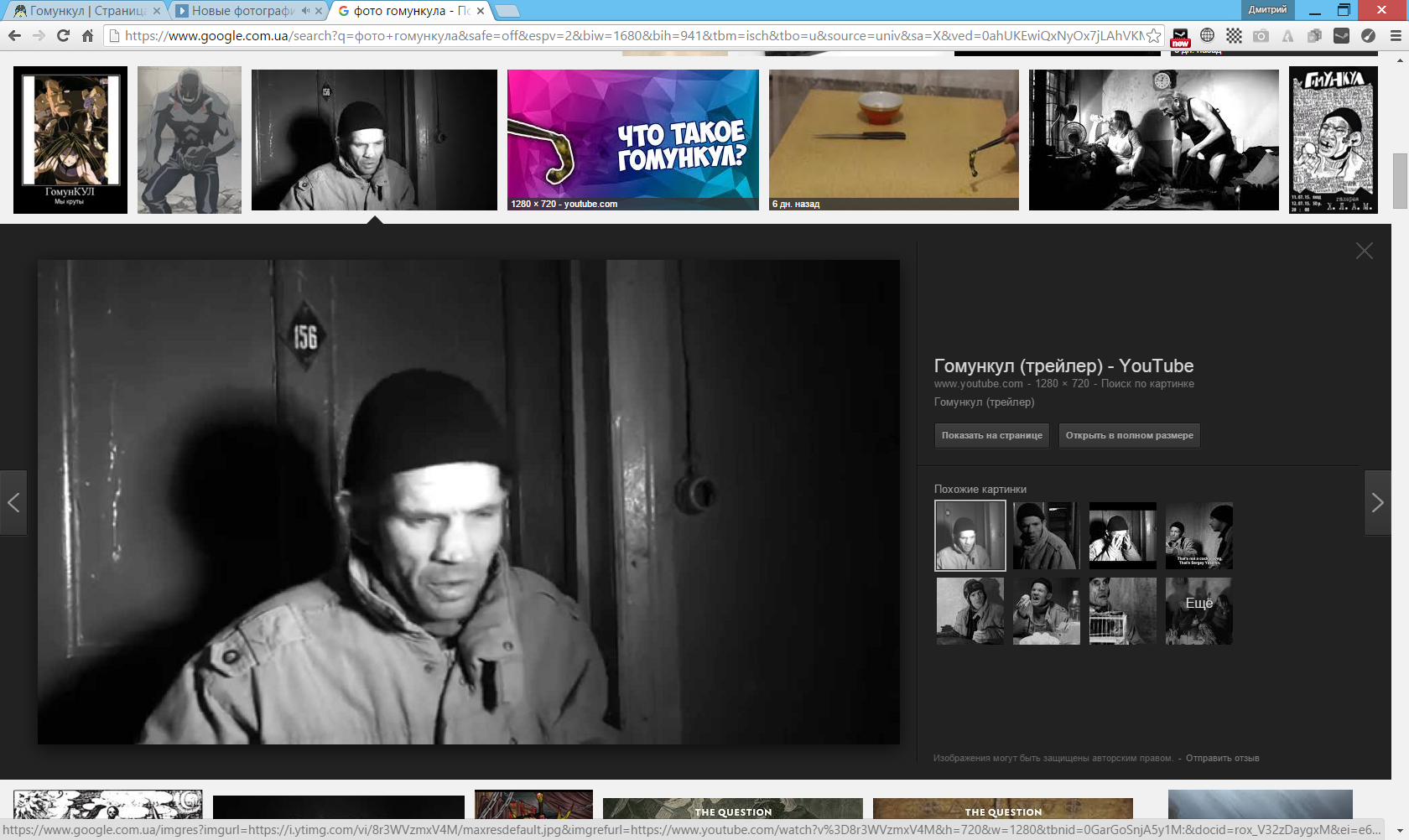Open the second similar image in top row
The width and height of the screenshot is (1409, 840).
coord(1047,536)
